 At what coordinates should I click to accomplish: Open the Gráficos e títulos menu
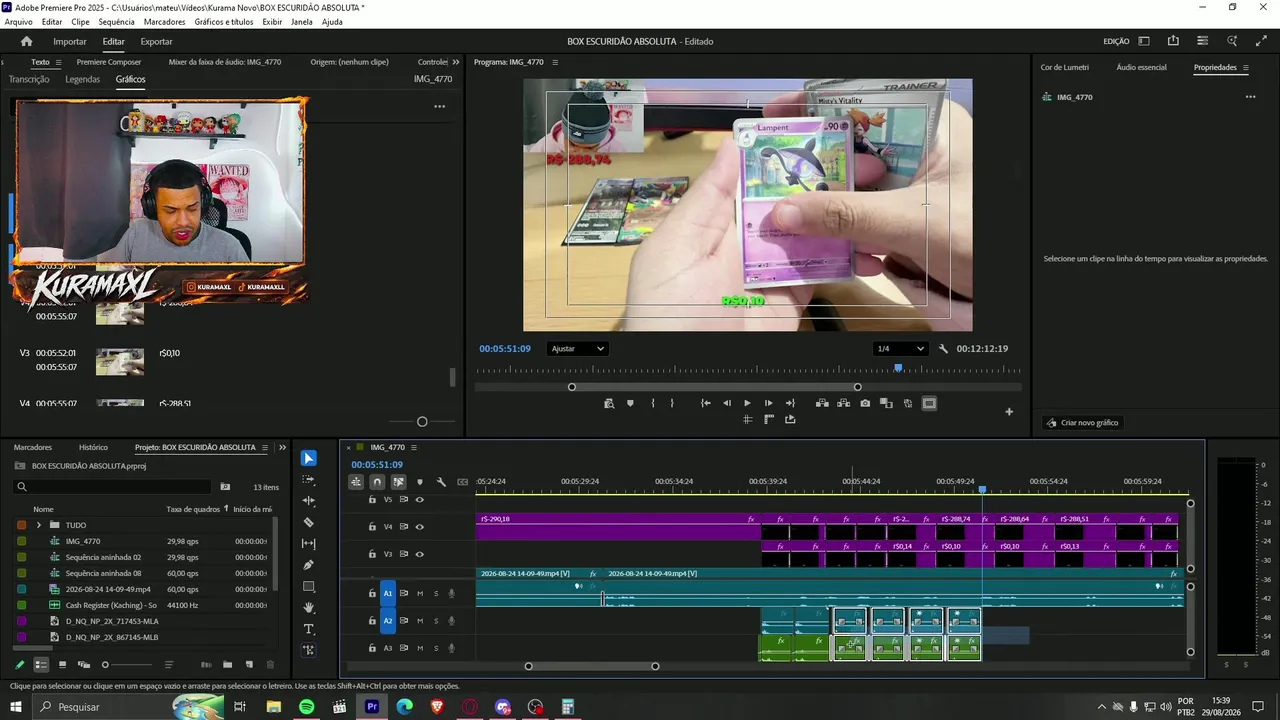pyautogui.click(x=224, y=22)
